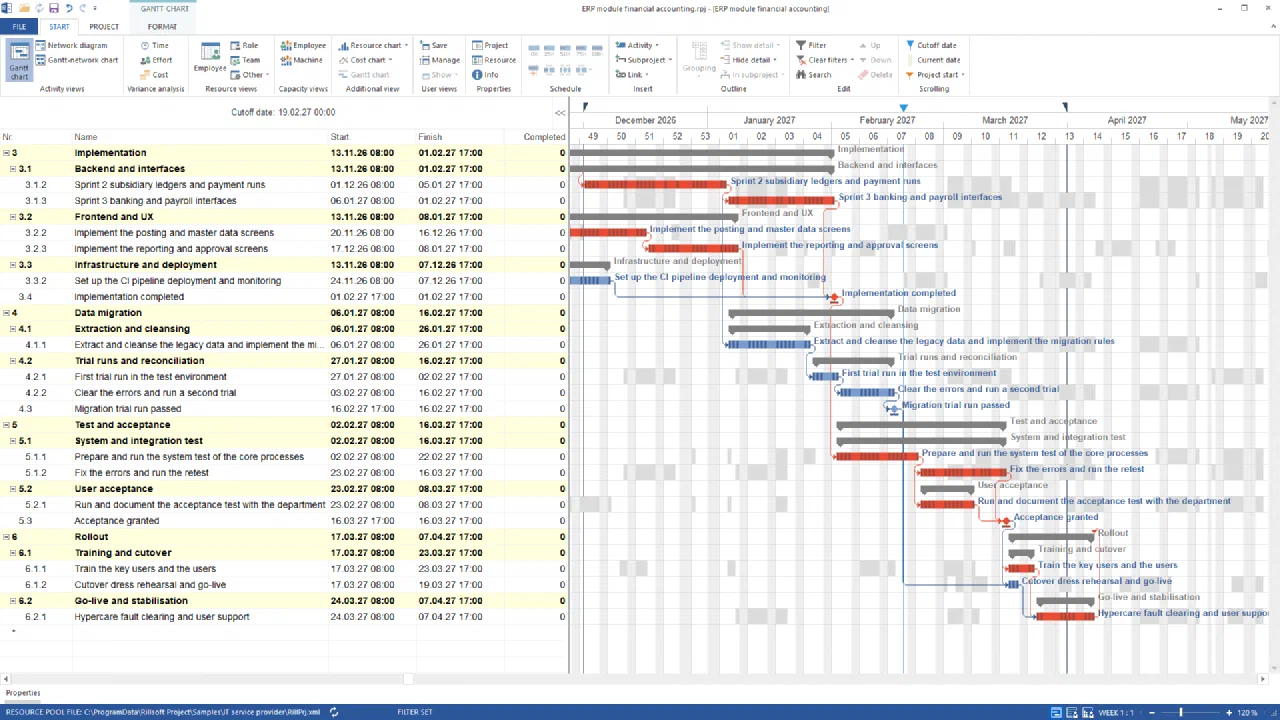The image size is (1280, 720).
Task: Open Project properties
Action: tap(490, 45)
